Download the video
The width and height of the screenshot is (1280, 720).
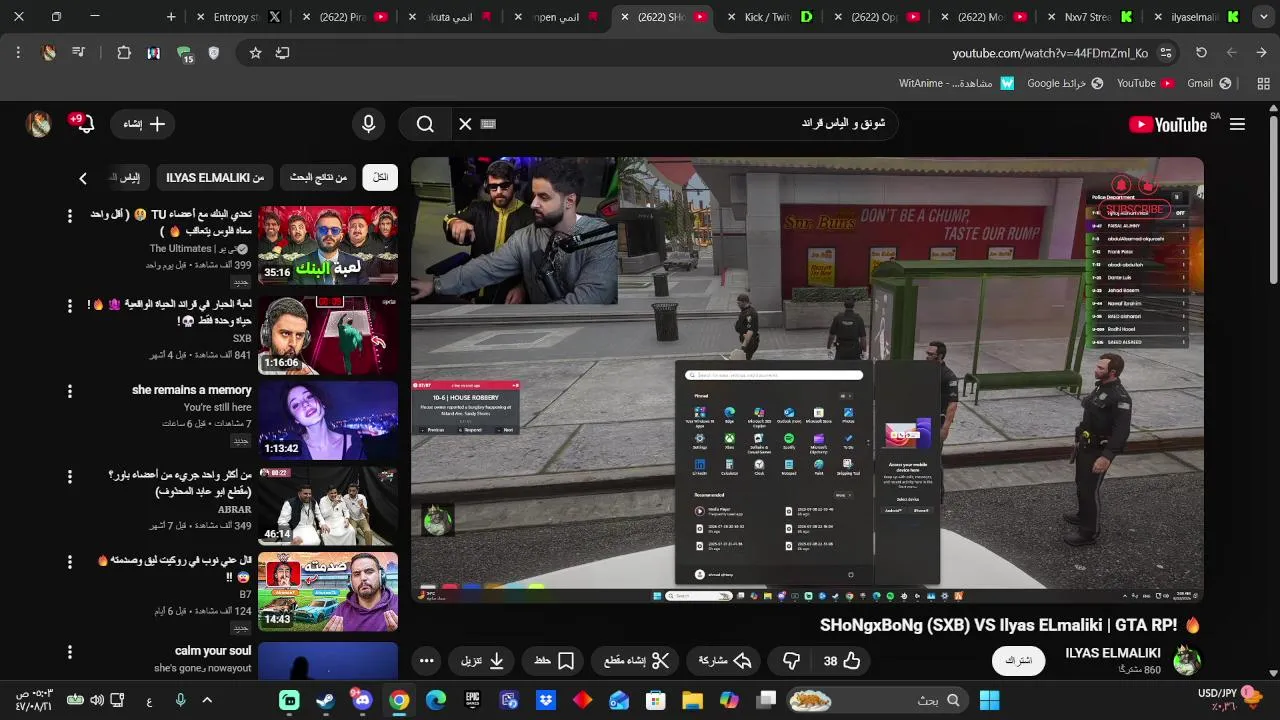pyautogui.click(x=482, y=661)
